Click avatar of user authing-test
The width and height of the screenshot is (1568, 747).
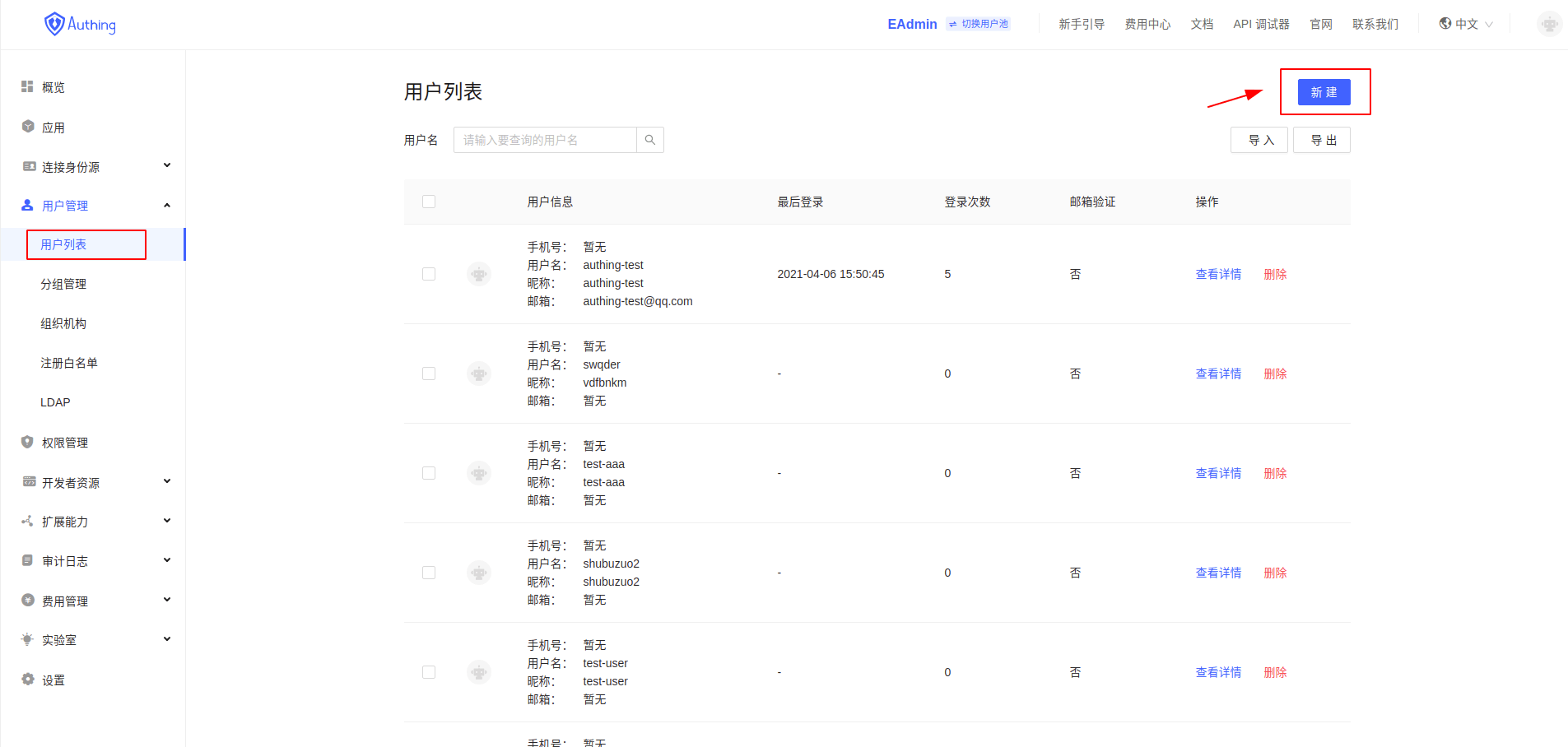(478, 274)
